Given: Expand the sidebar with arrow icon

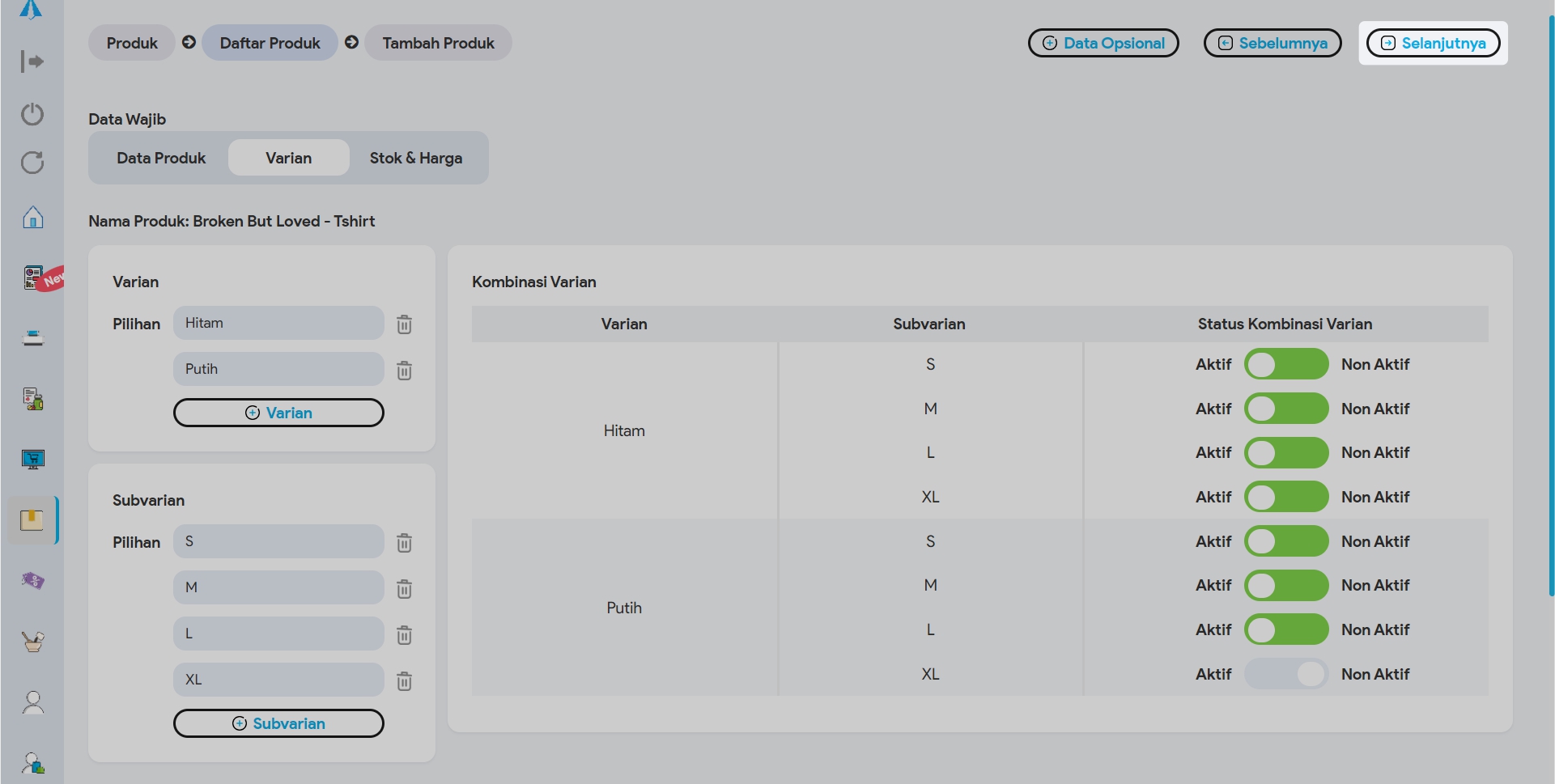Looking at the screenshot, I should 32,61.
